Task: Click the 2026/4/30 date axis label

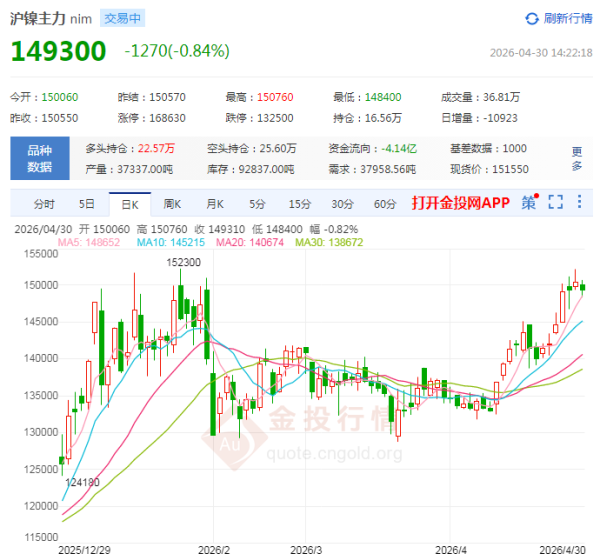Action: pyautogui.click(x=562, y=549)
